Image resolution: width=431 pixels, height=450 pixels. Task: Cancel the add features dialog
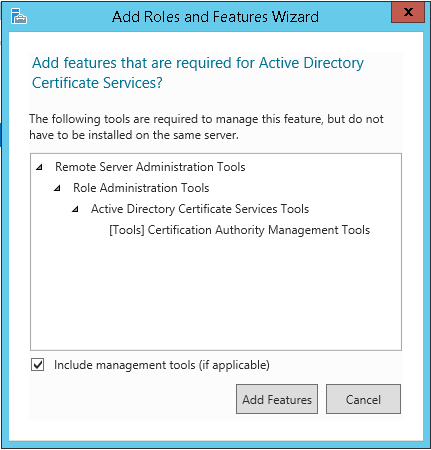363,399
